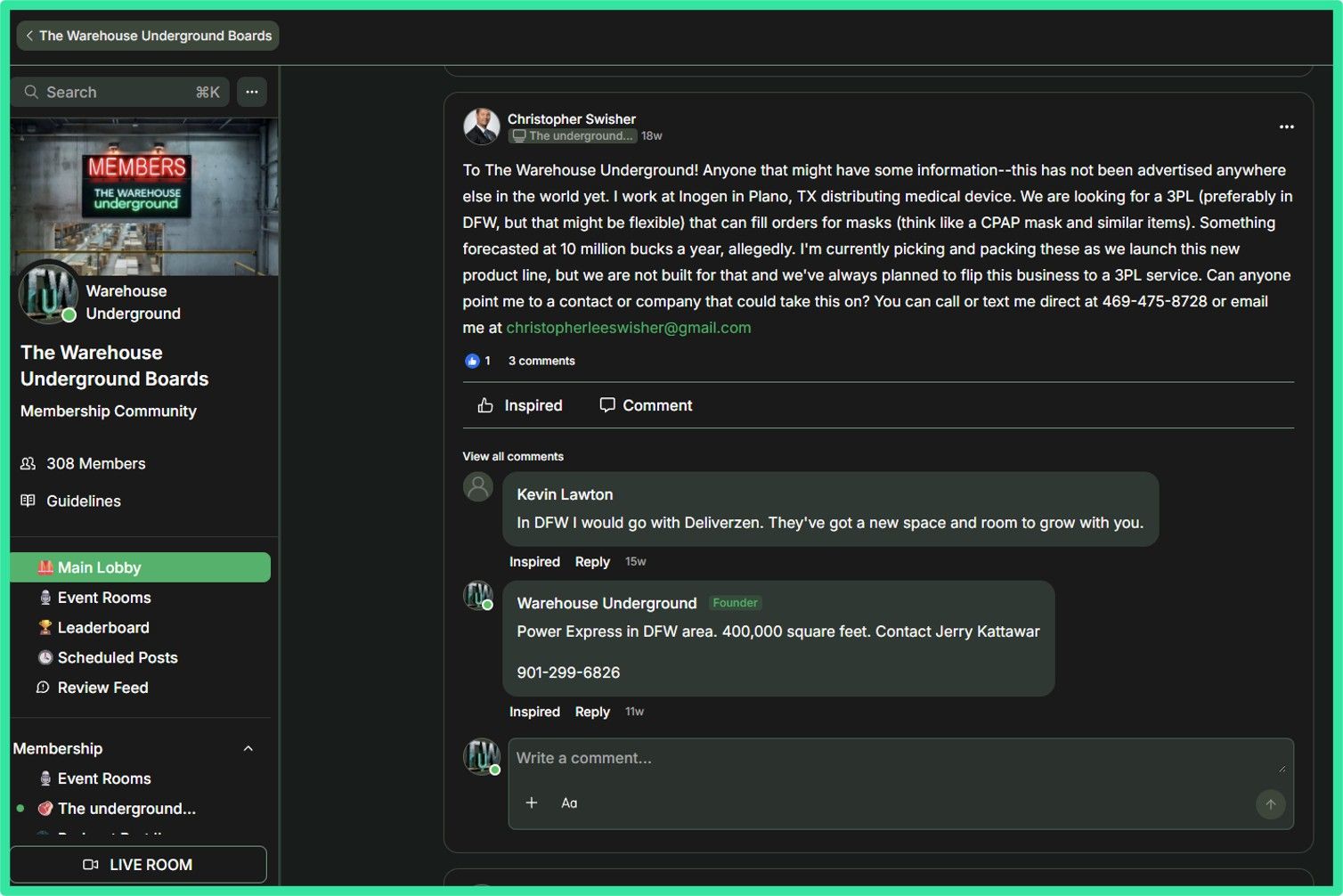Open Warehouse Underground commenter name
Viewport: 1343px width, 896px height.
(x=606, y=603)
